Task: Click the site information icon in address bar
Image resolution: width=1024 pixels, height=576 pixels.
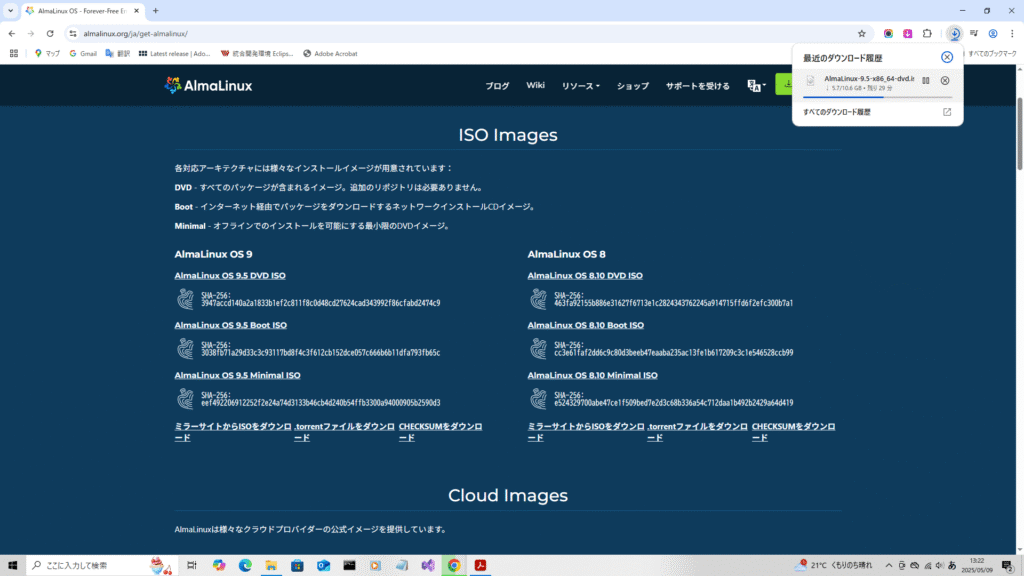Action: (x=72, y=33)
